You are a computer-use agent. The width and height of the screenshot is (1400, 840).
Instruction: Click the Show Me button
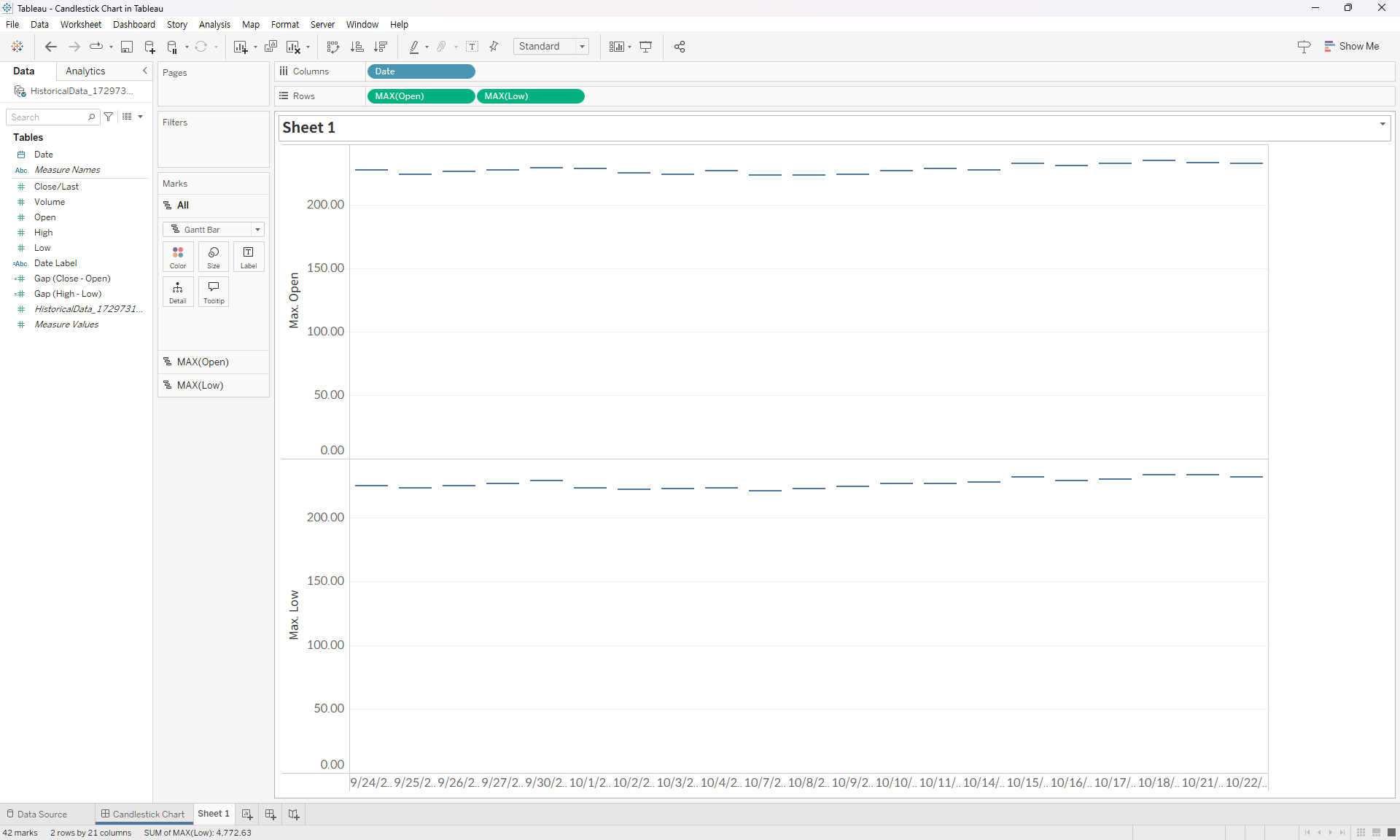1352,47
